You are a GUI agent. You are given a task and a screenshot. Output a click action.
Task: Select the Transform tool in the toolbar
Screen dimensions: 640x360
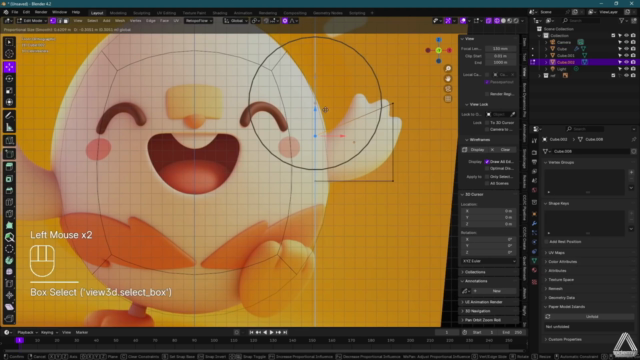pyautogui.click(x=9, y=102)
